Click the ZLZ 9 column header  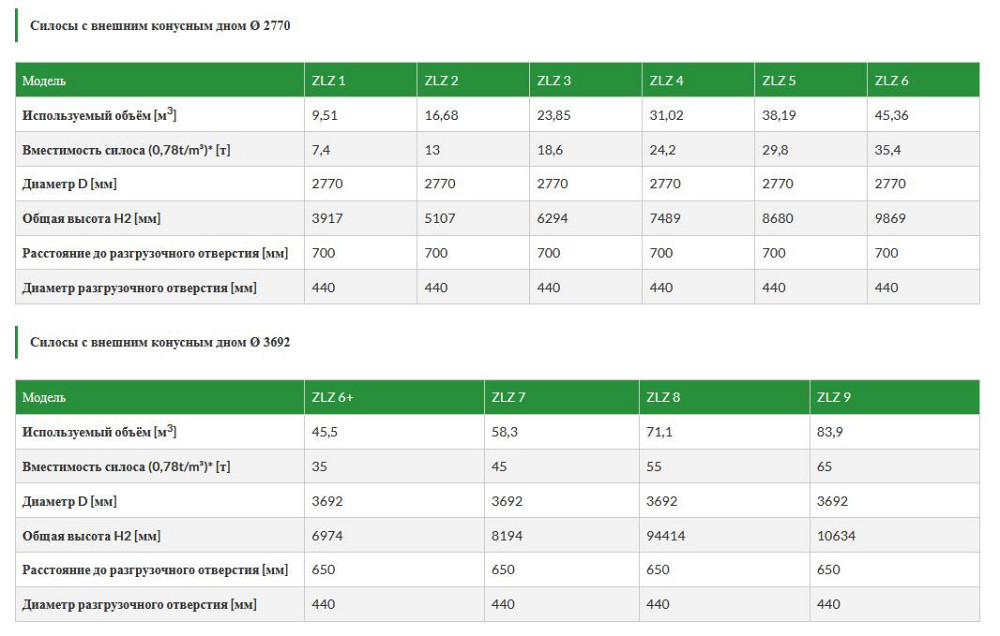[x=834, y=398]
